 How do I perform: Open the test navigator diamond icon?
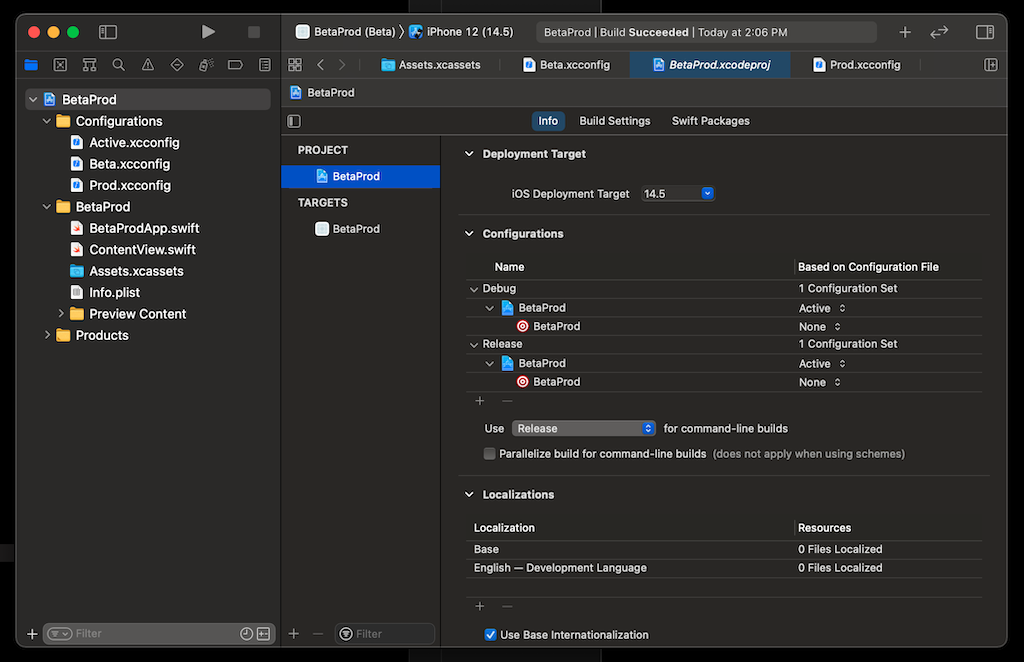(x=177, y=65)
